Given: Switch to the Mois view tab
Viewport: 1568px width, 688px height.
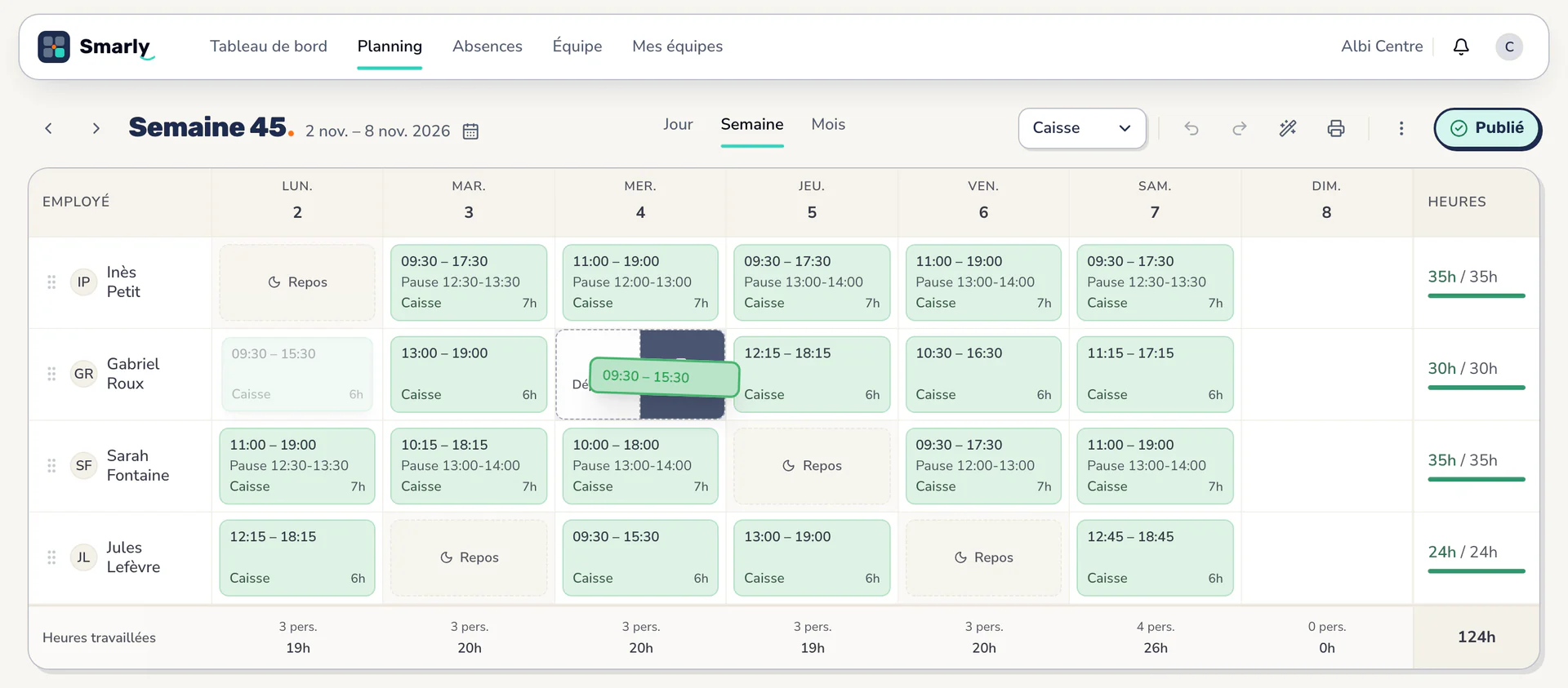Looking at the screenshot, I should pyautogui.click(x=828, y=124).
